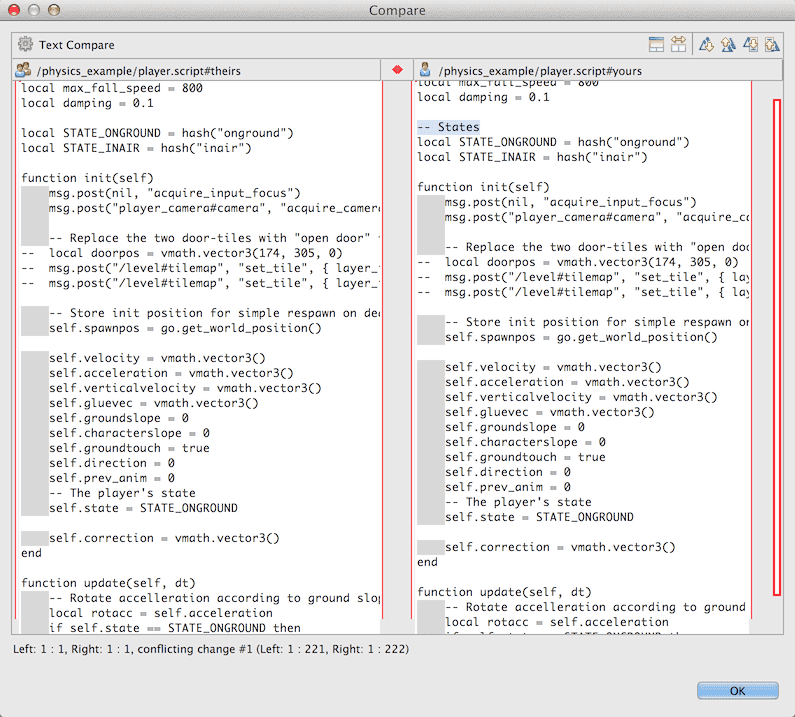Go to the next difference
This screenshot has height=717, width=795.
706,45
